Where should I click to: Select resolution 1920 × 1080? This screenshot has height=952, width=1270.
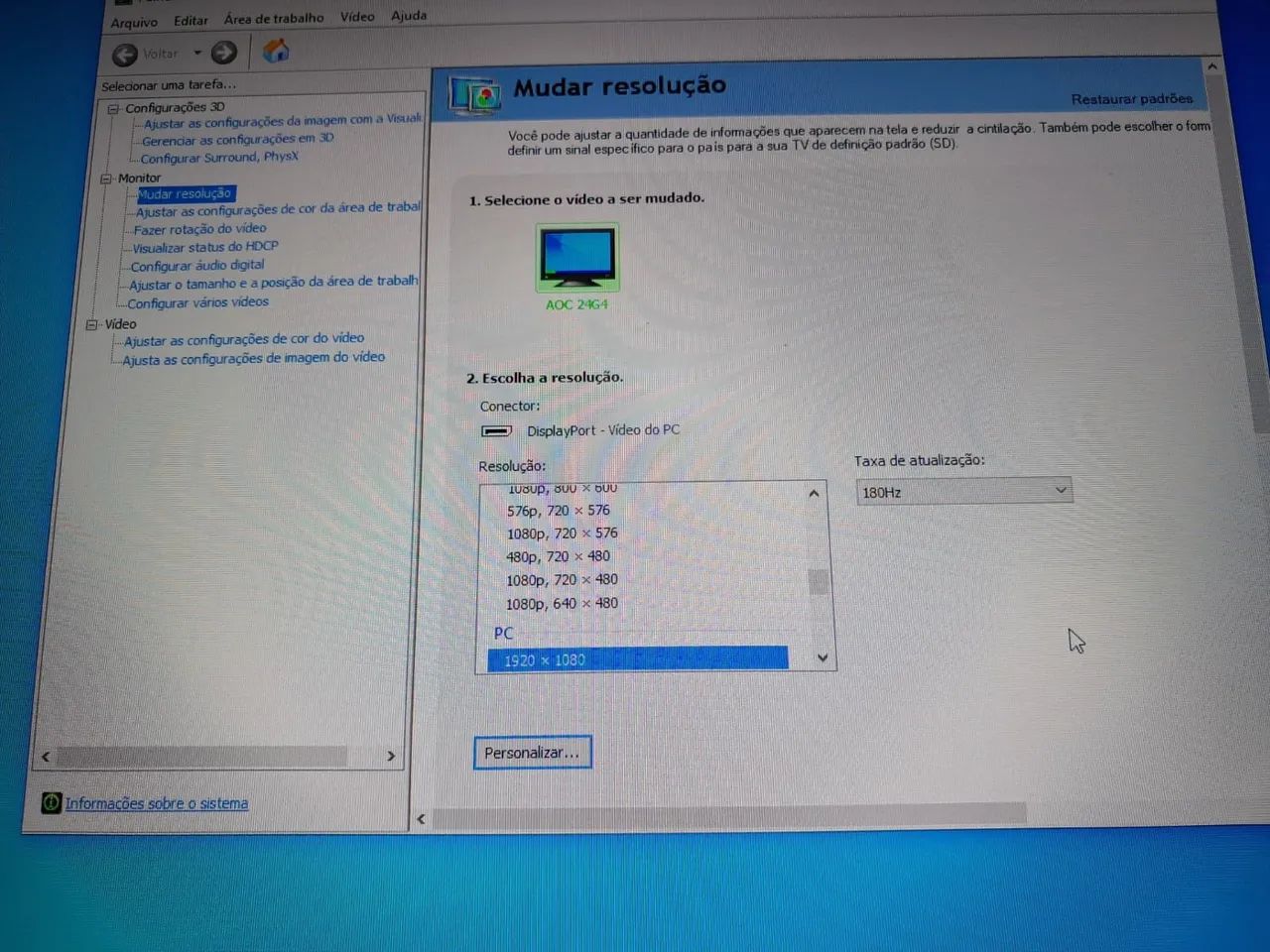tap(638, 659)
